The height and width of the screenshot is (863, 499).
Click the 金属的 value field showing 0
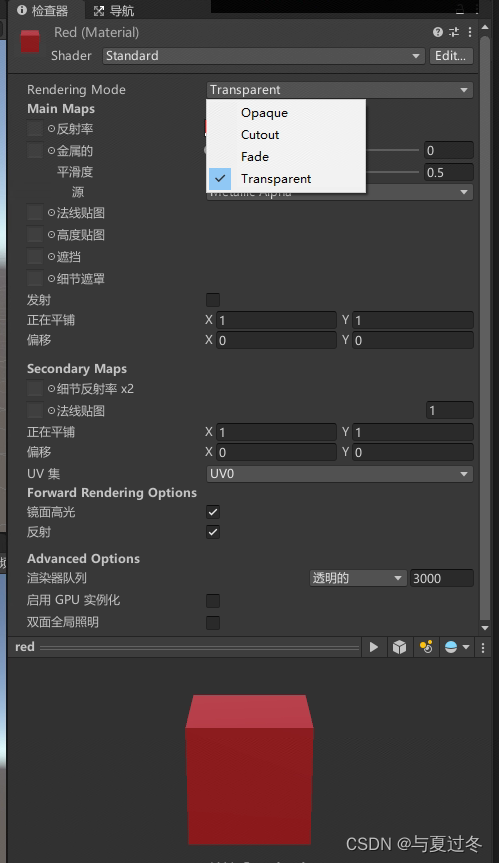point(449,151)
